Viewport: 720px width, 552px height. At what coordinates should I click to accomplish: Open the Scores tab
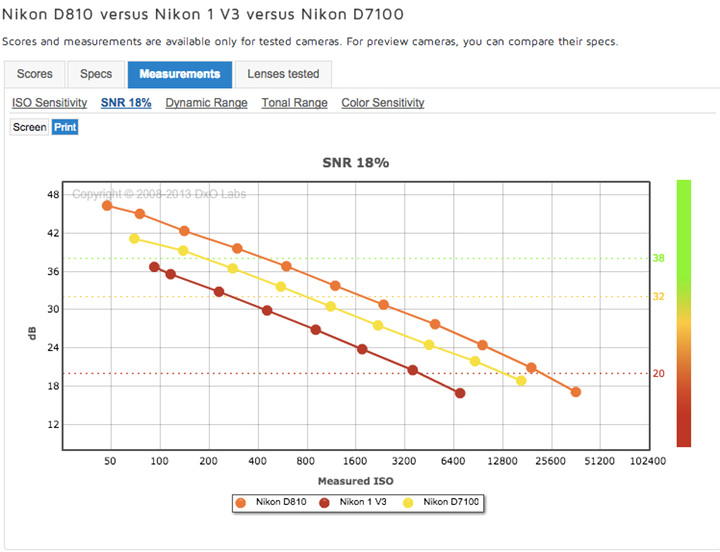click(35, 74)
